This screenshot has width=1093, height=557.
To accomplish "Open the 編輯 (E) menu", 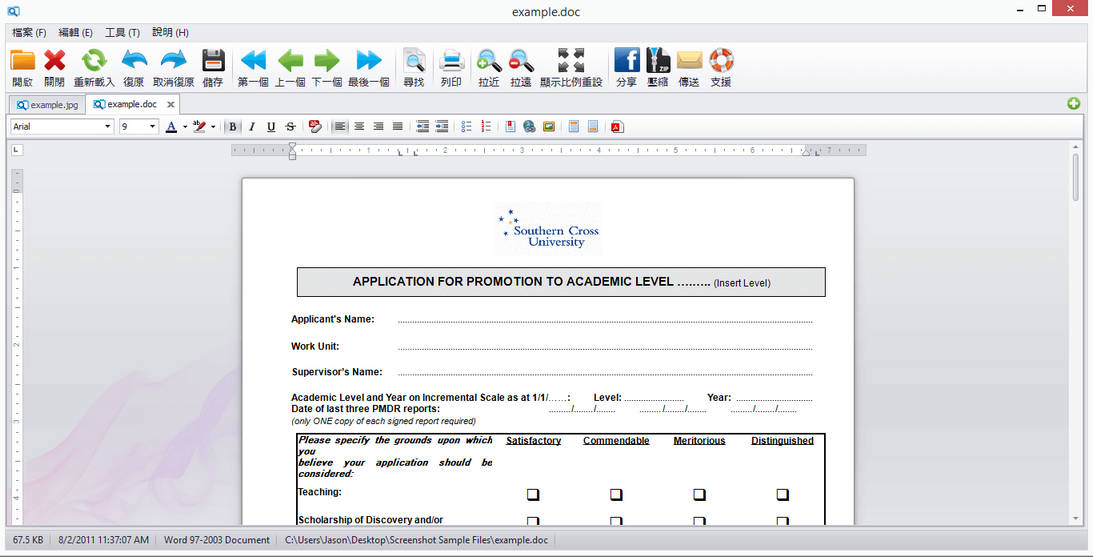I will pyautogui.click(x=75, y=33).
